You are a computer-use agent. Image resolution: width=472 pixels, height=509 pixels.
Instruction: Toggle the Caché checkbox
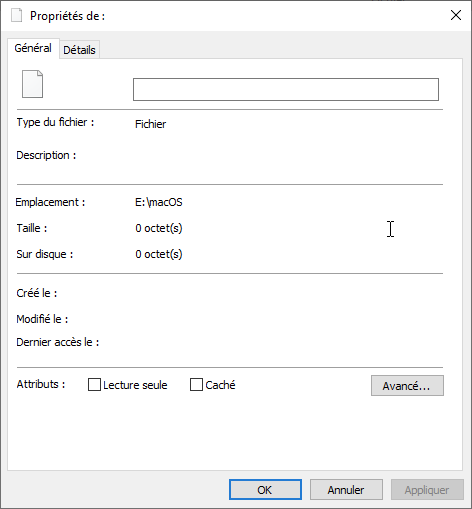pos(196,384)
